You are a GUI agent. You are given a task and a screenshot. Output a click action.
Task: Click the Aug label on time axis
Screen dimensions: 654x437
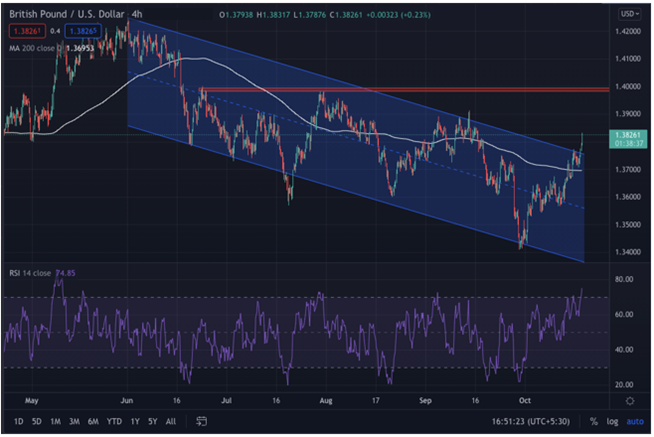(326, 400)
